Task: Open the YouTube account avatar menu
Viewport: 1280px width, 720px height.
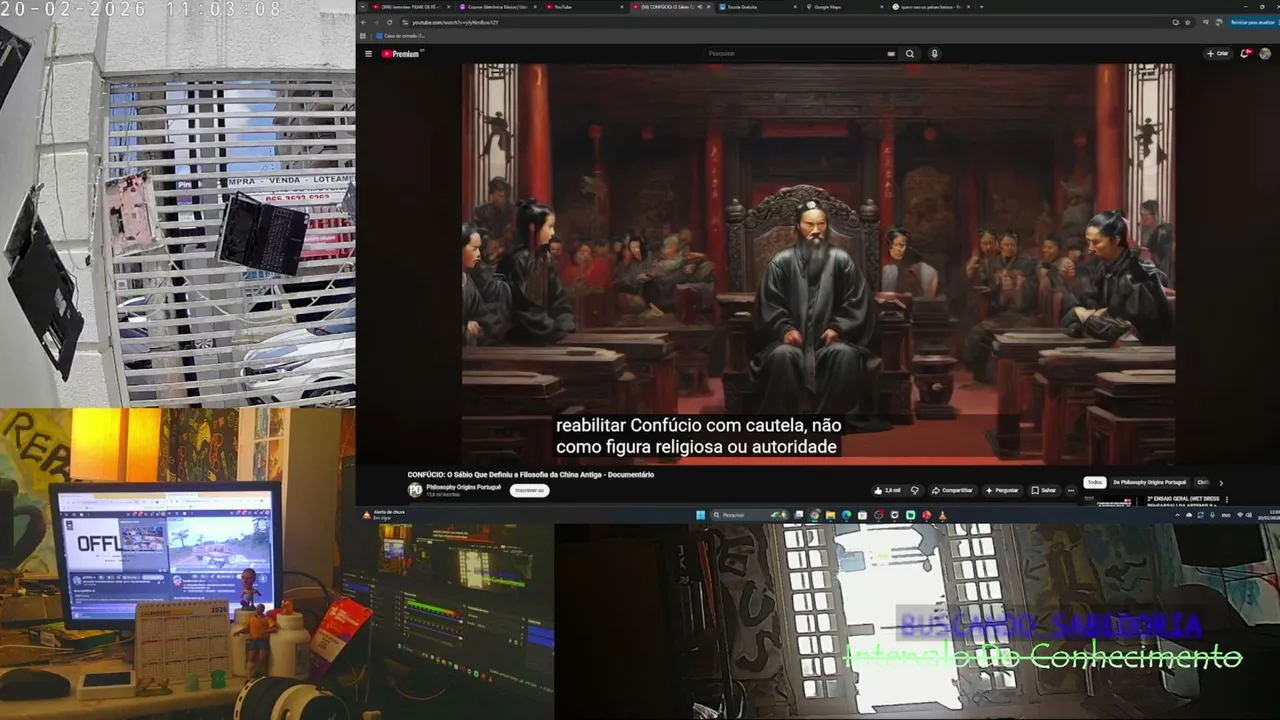Action: pos(1265,54)
